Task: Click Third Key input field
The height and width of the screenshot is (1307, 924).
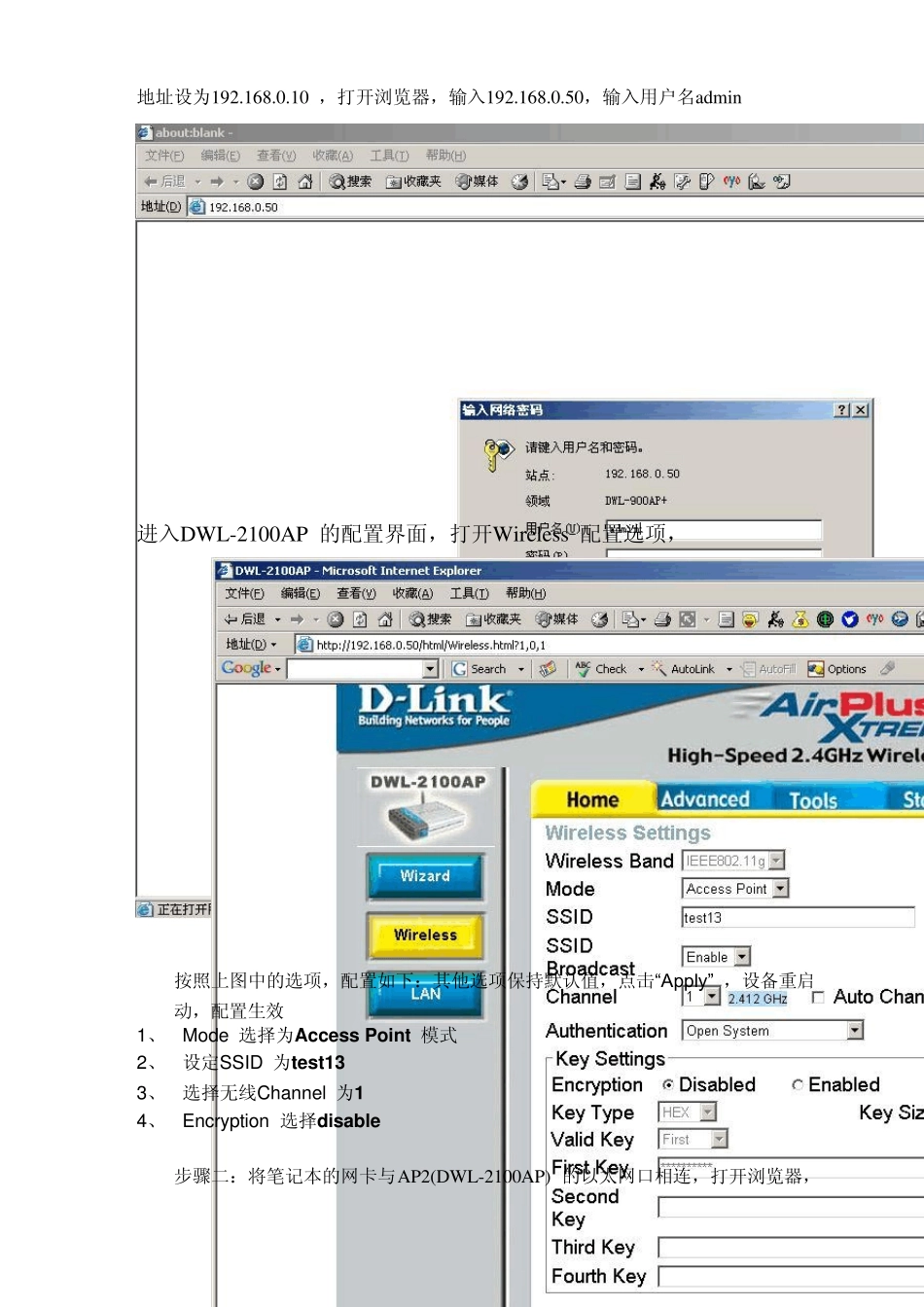Action: (791, 1248)
